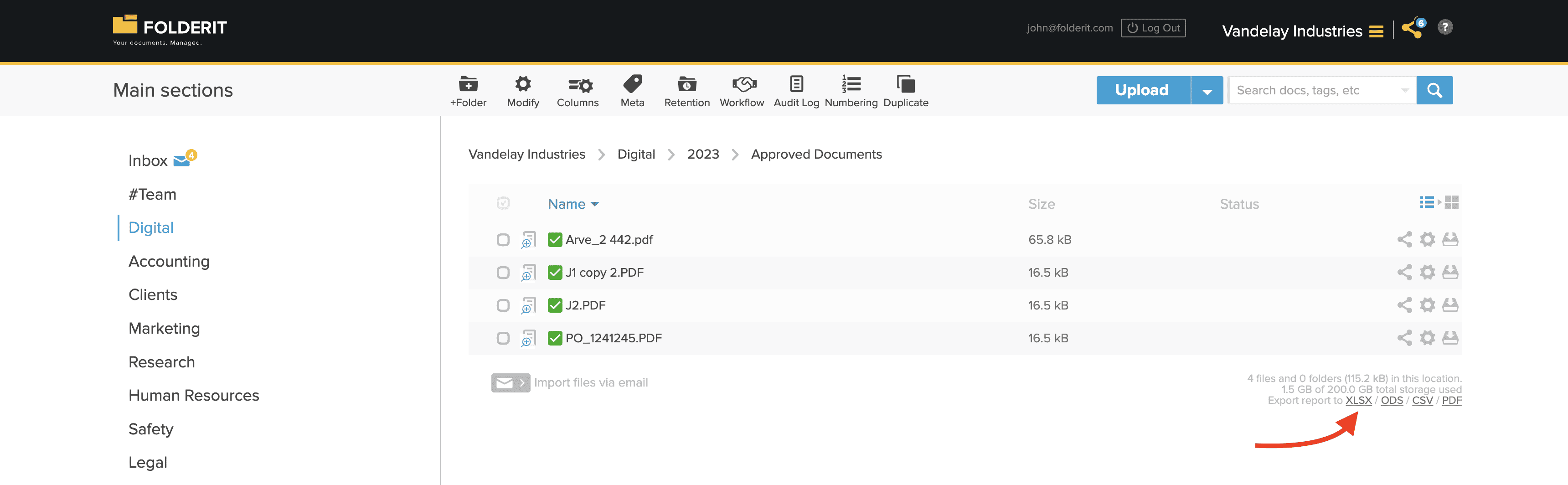Viewport: 1568px width, 485px height.
Task: Click the FOLDERIT logo
Action: pos(170,29)
